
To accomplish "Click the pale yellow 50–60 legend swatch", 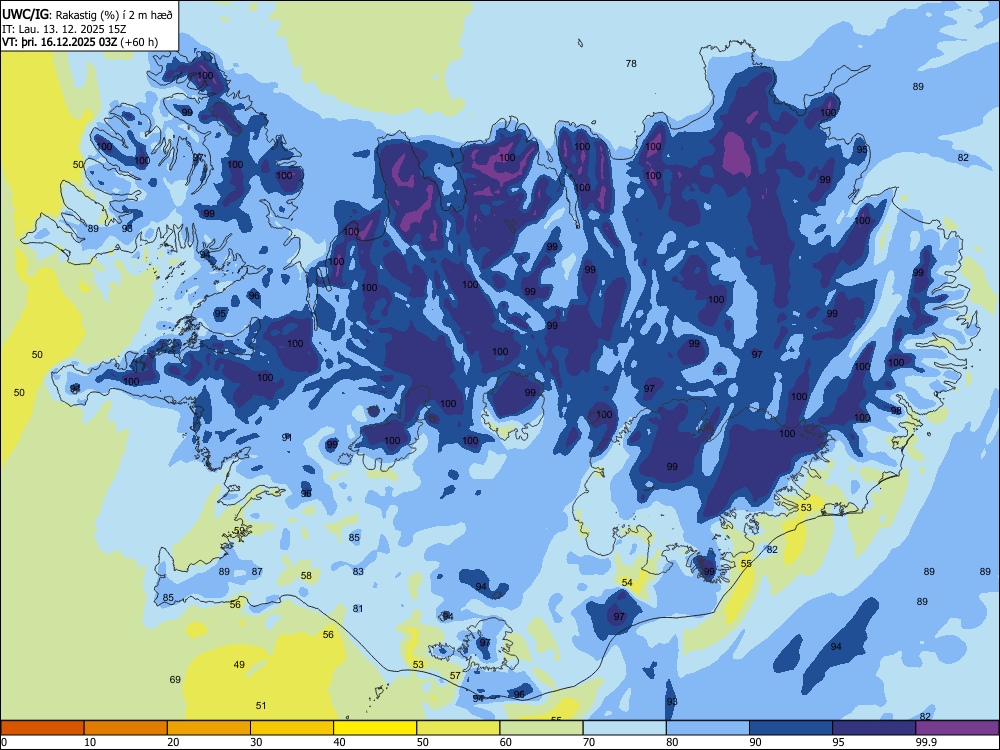I will [458, 728].
